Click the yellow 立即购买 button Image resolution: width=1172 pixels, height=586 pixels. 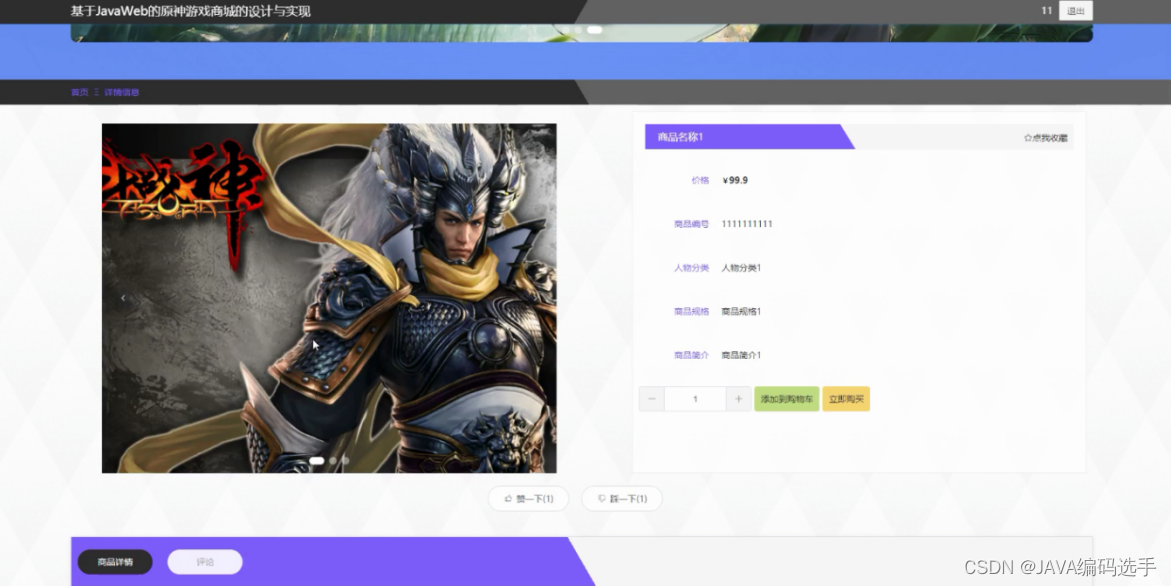point(846,399)
